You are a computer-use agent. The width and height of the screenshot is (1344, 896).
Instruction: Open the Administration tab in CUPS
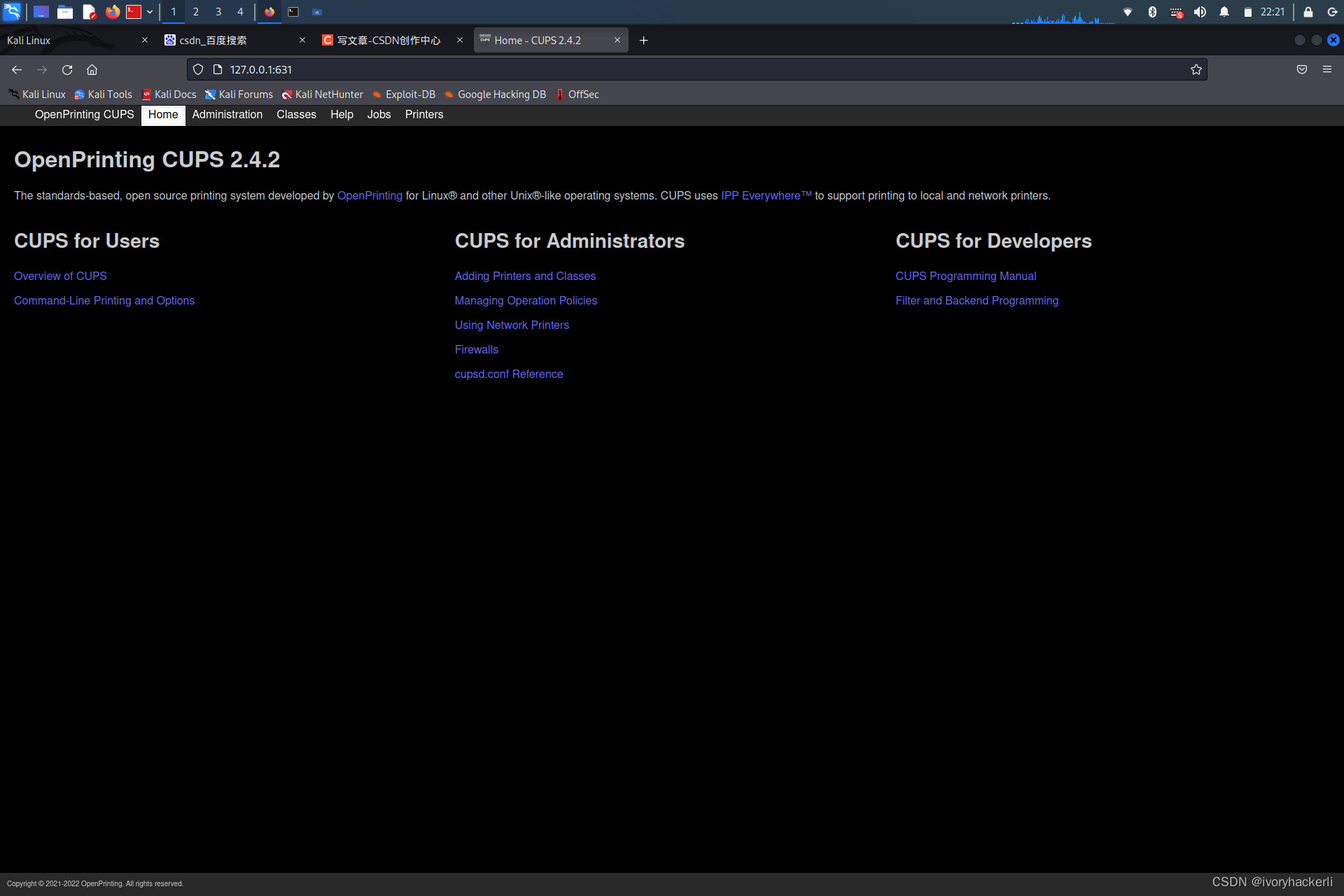(227, 115)
